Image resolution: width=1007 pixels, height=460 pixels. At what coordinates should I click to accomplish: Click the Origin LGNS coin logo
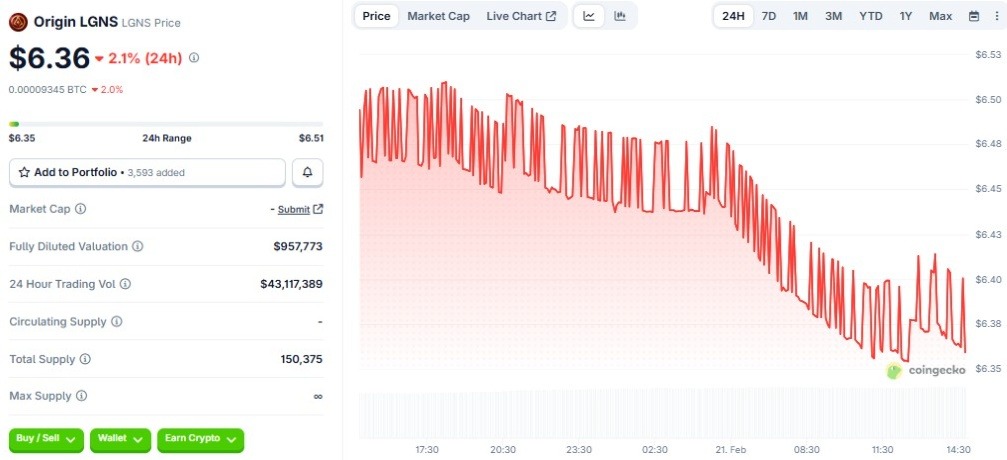point(18,22)
